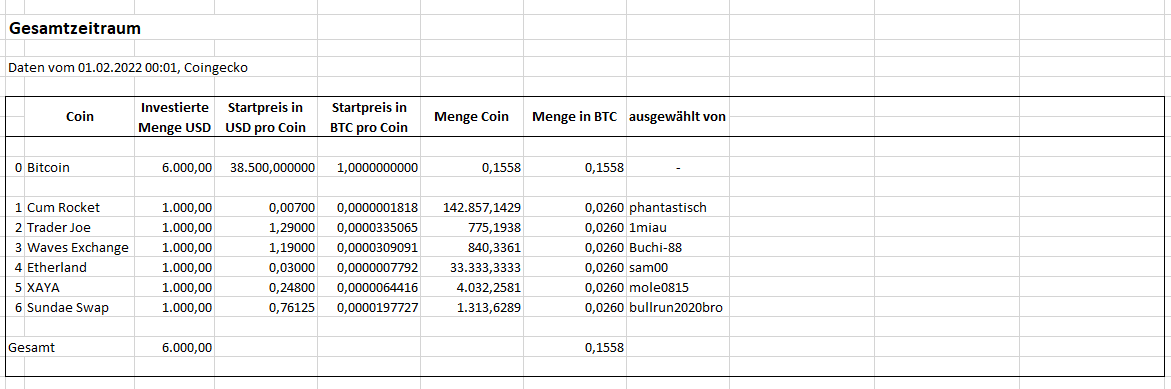Click the Bitcoin row name cell

click(80, 168)
